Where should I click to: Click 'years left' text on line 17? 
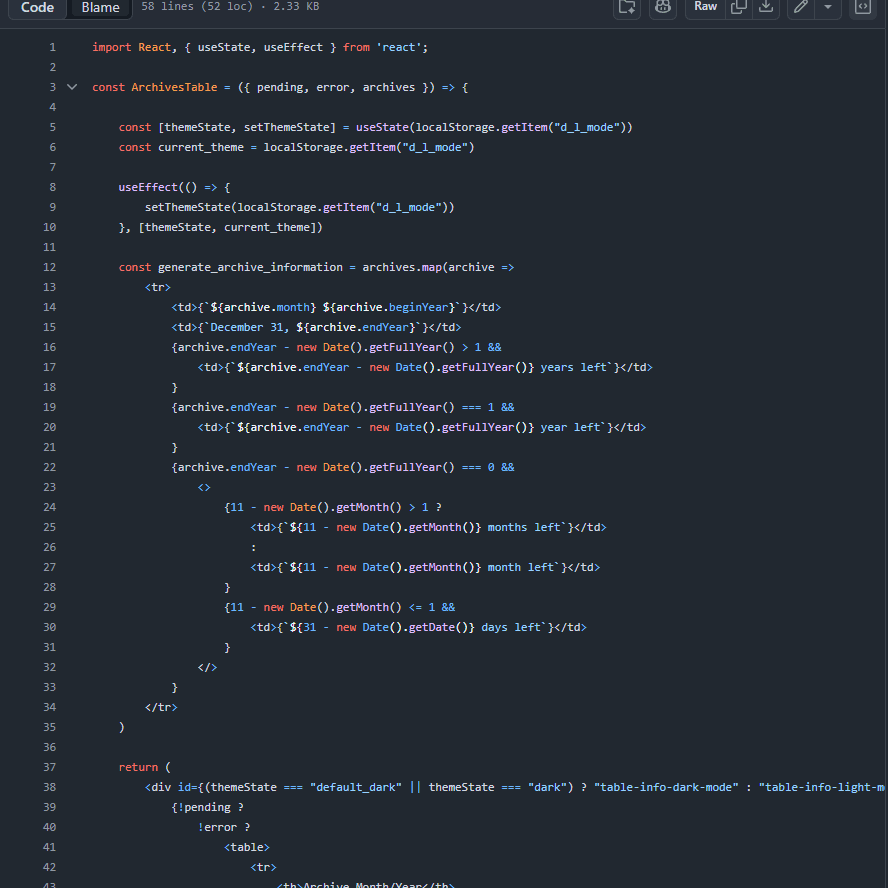click(573, 368)
